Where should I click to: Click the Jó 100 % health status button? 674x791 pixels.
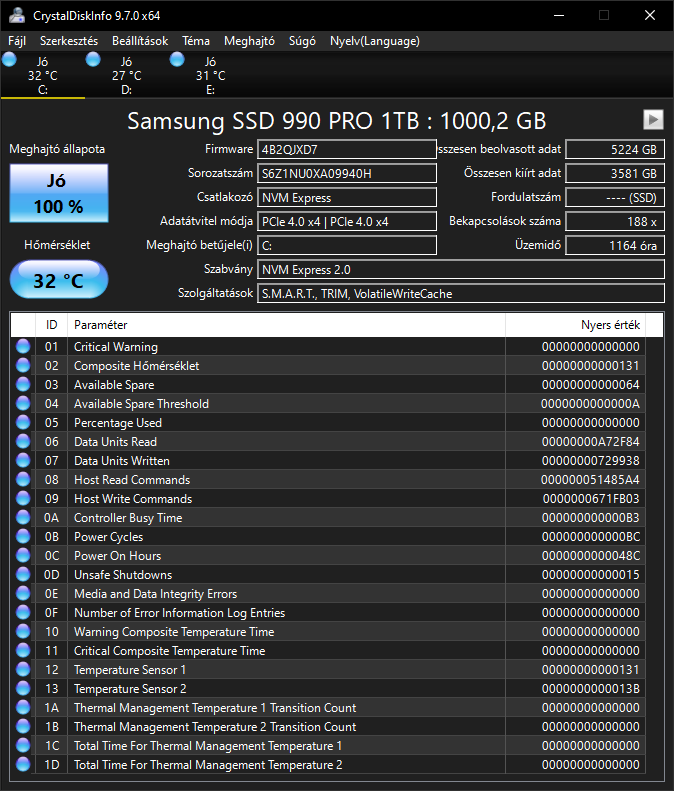click(x=59, y=193)
